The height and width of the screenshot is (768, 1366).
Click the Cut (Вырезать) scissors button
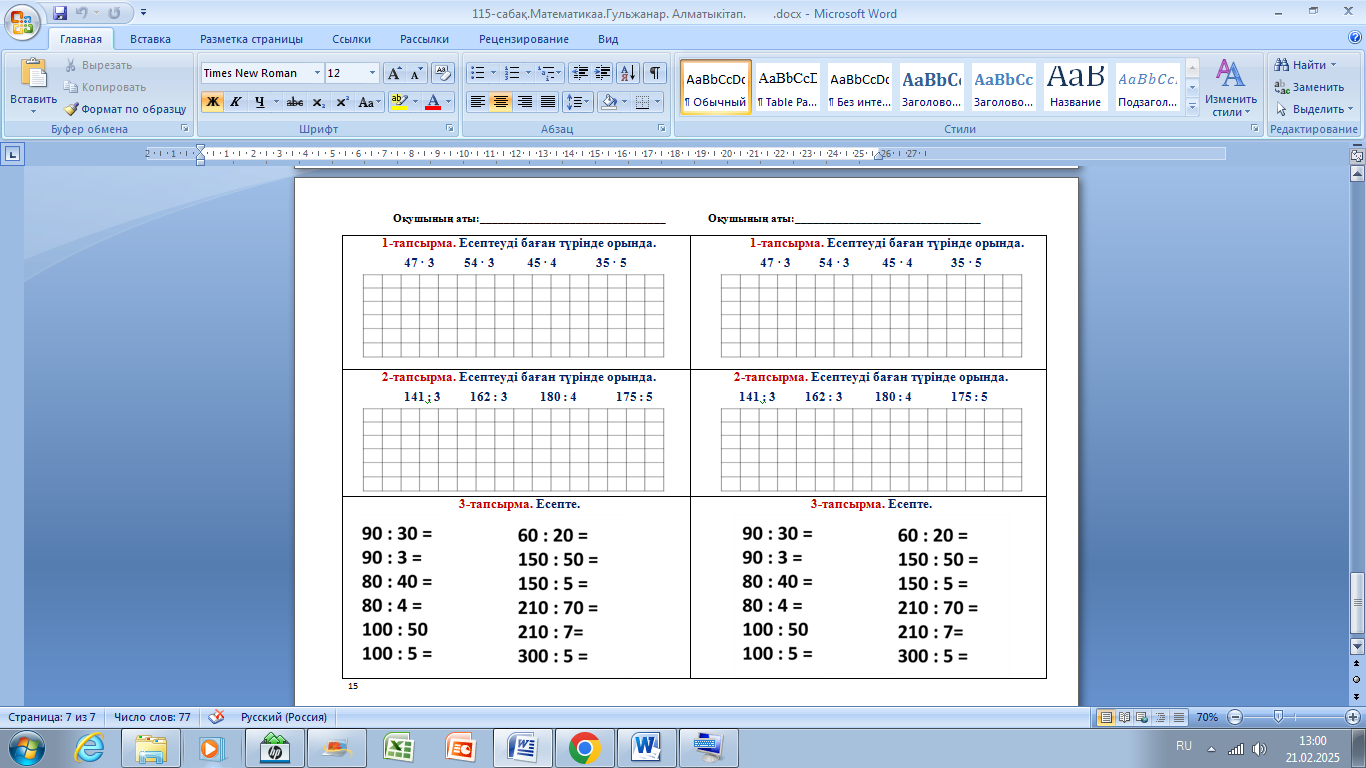(99, 65)
